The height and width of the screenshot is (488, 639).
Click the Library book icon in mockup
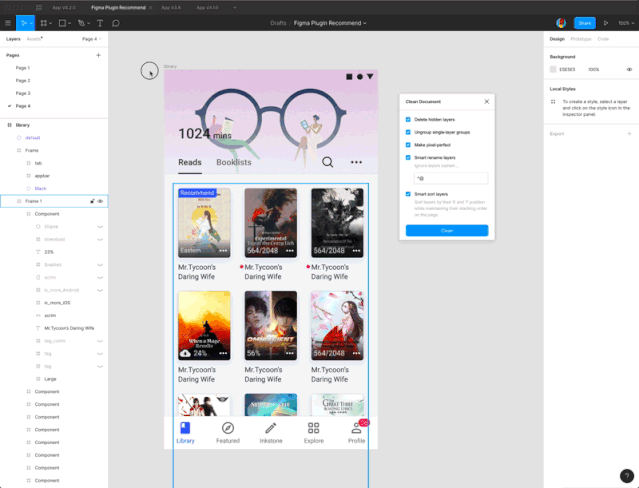click(x=185, y=428)
